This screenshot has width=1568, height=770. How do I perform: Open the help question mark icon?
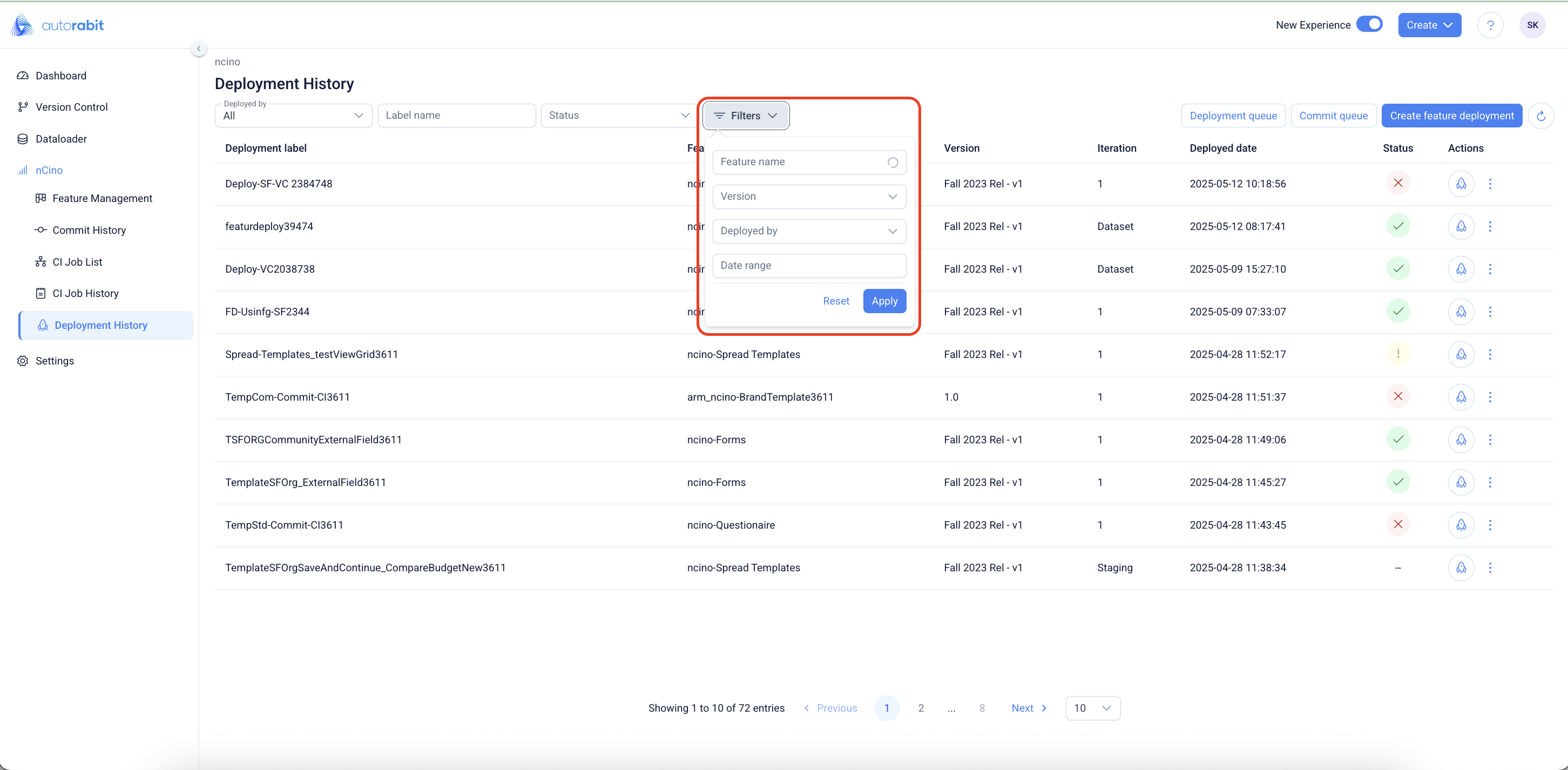coord(1490,25)
